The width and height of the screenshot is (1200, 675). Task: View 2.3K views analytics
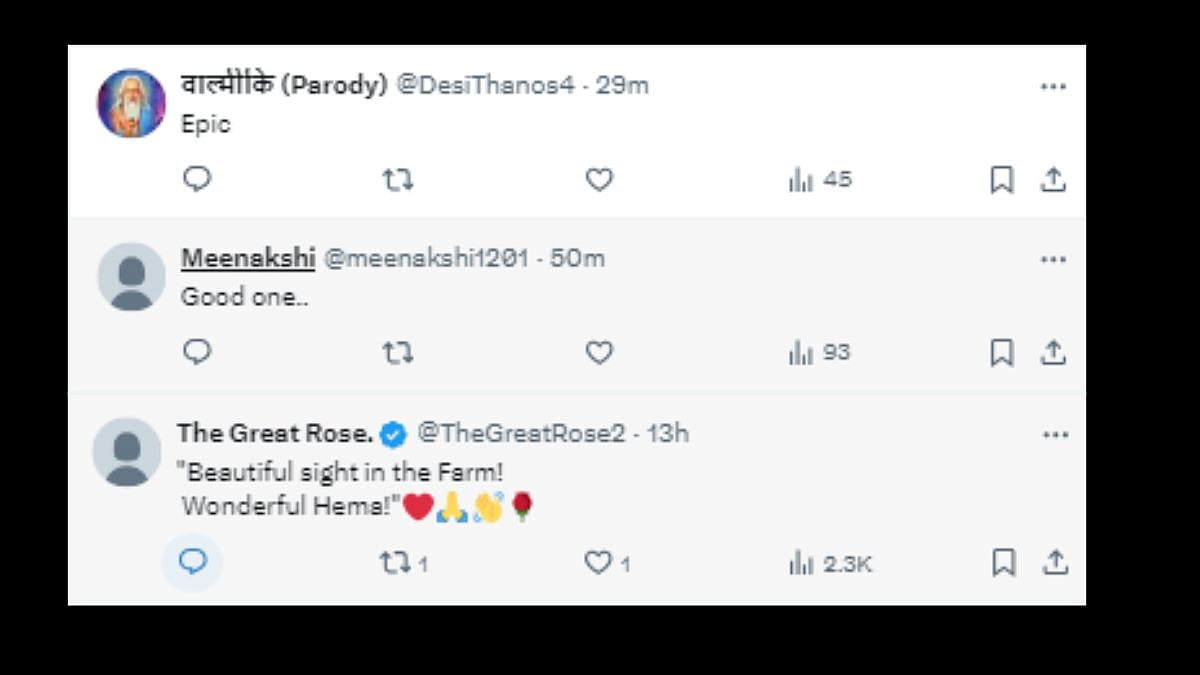pos(830,564)
